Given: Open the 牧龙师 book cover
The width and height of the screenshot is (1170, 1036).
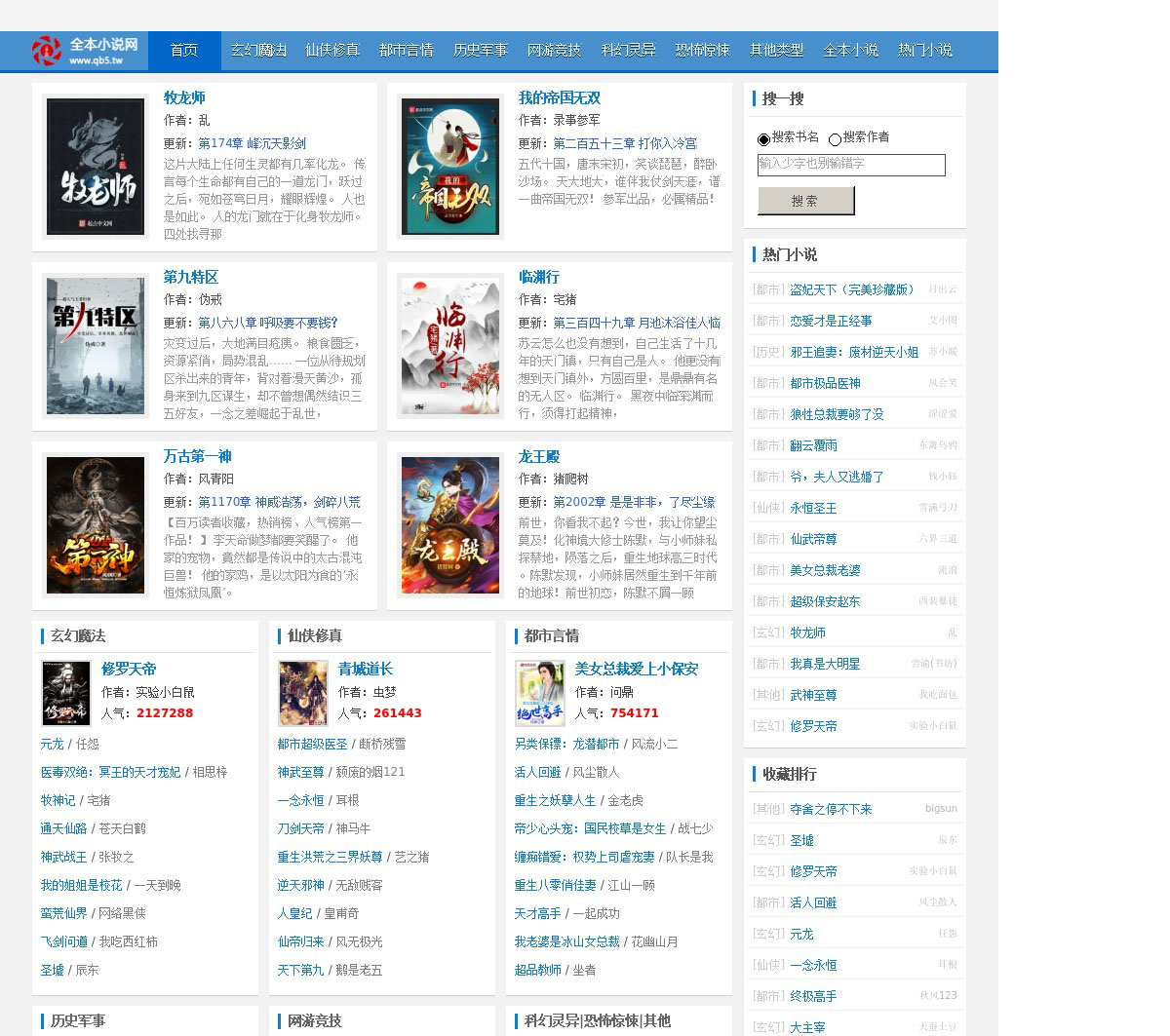Looking at the screenshot, I should (96, 167).
